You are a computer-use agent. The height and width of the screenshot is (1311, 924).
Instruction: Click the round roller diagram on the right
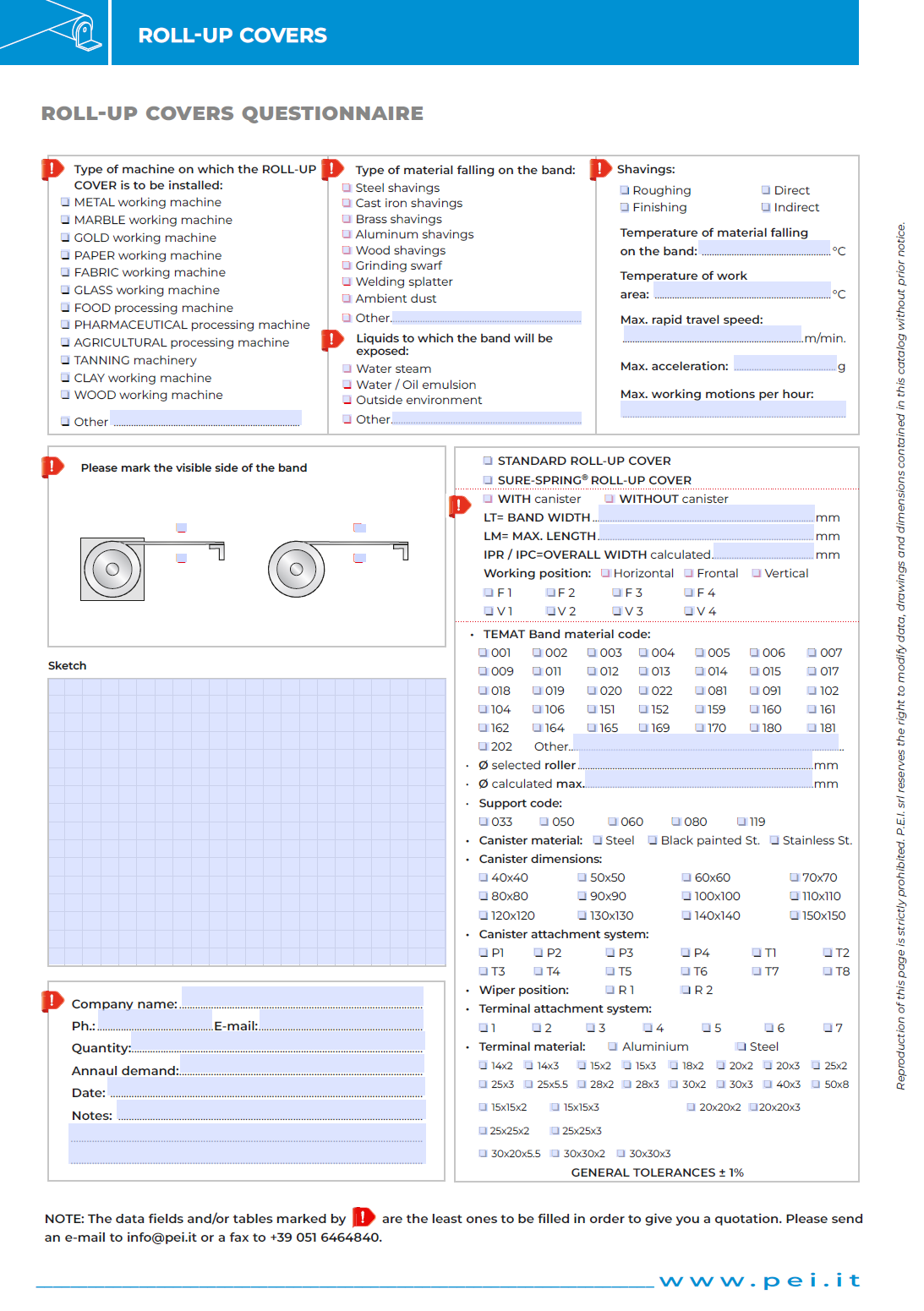[297, 569]
